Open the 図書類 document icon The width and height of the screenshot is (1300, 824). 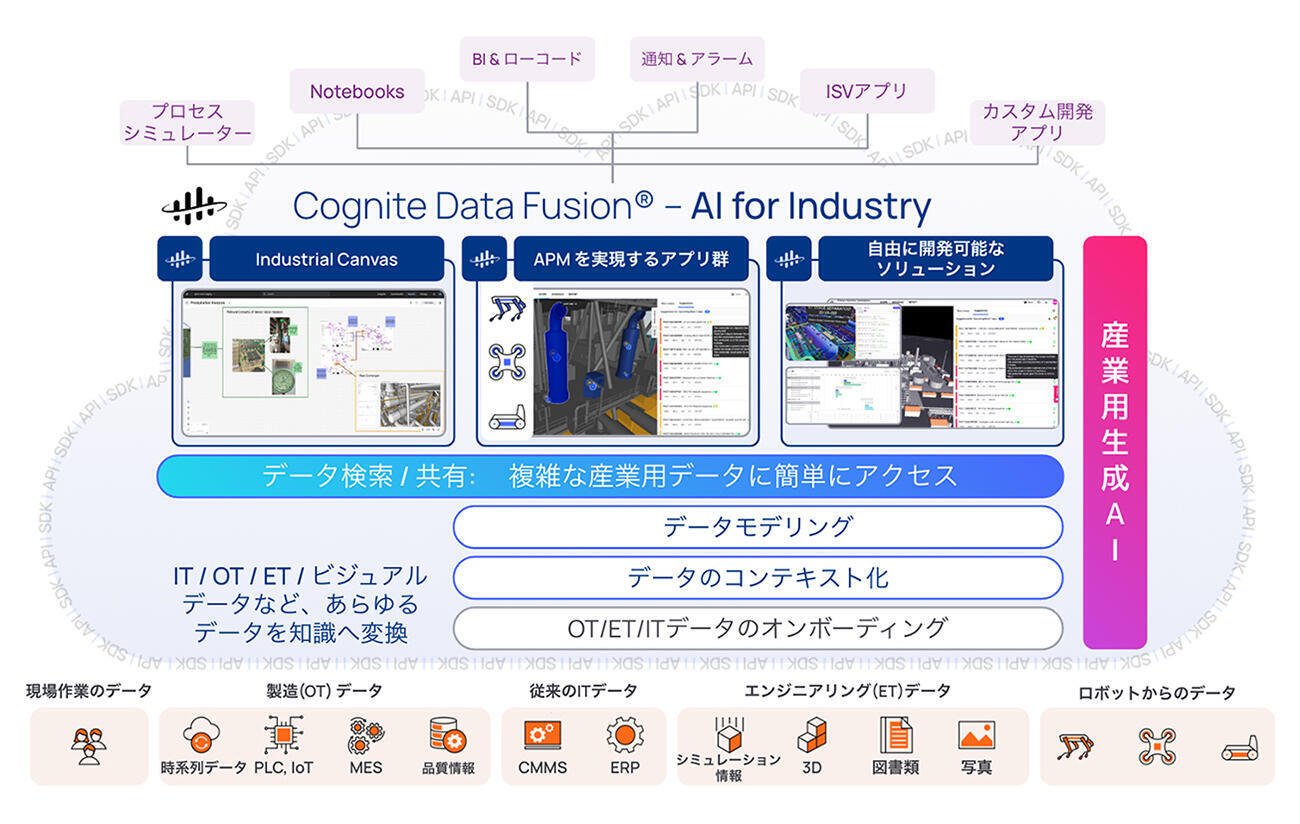tap(896, 736)
